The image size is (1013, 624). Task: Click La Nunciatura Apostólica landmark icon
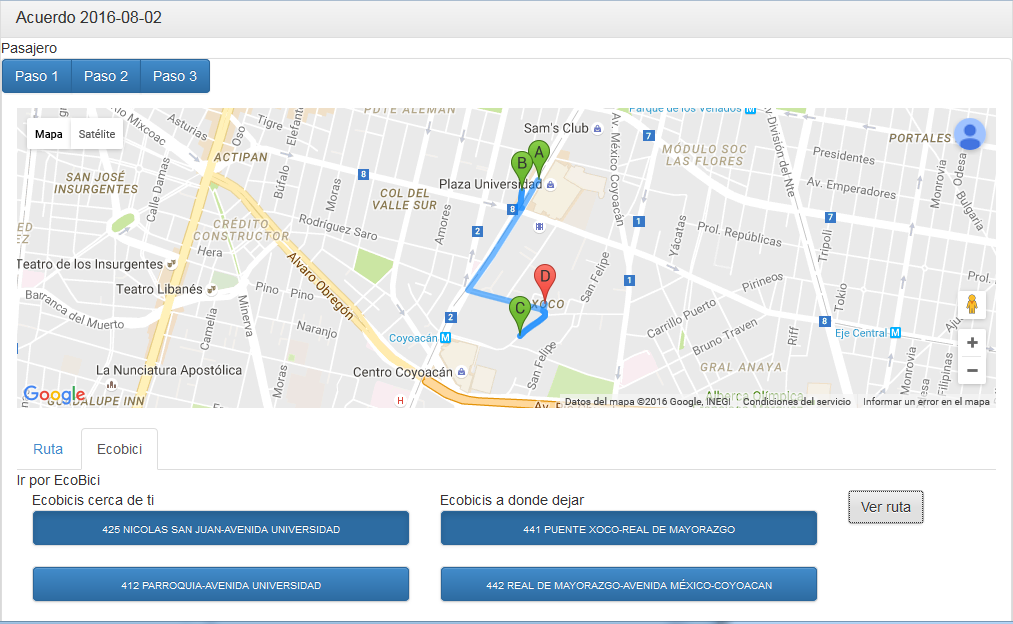pyautogui.click(x=112, y=386)
